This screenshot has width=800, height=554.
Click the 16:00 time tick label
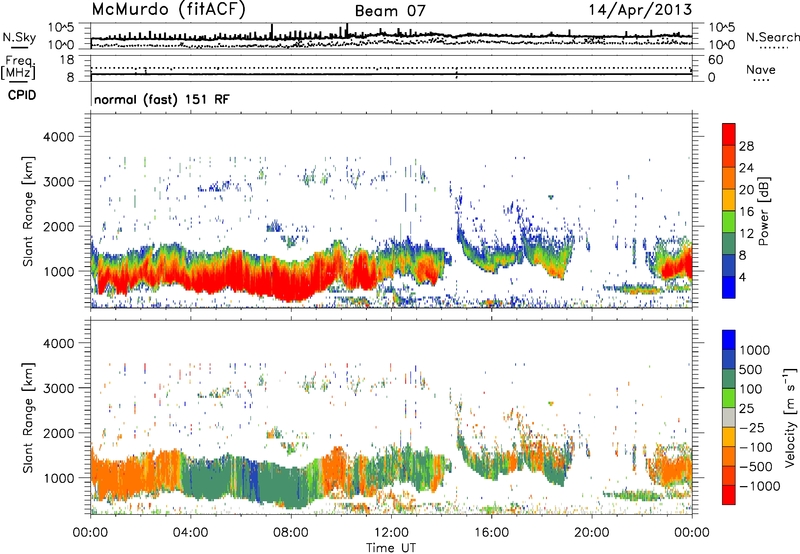pyautogui.click(x=491, y=533)
